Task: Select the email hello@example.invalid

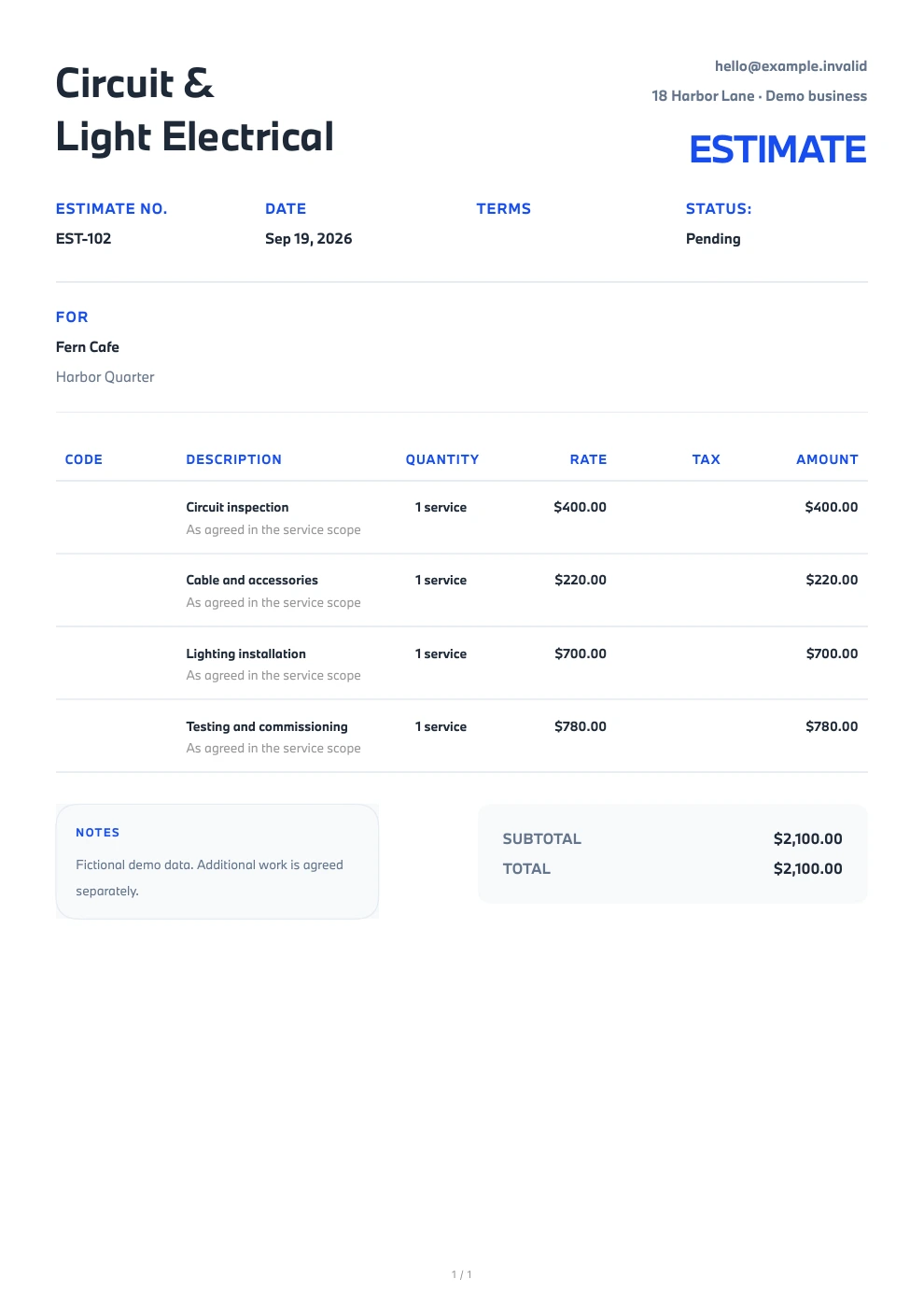Action: (x=791, y=66)
